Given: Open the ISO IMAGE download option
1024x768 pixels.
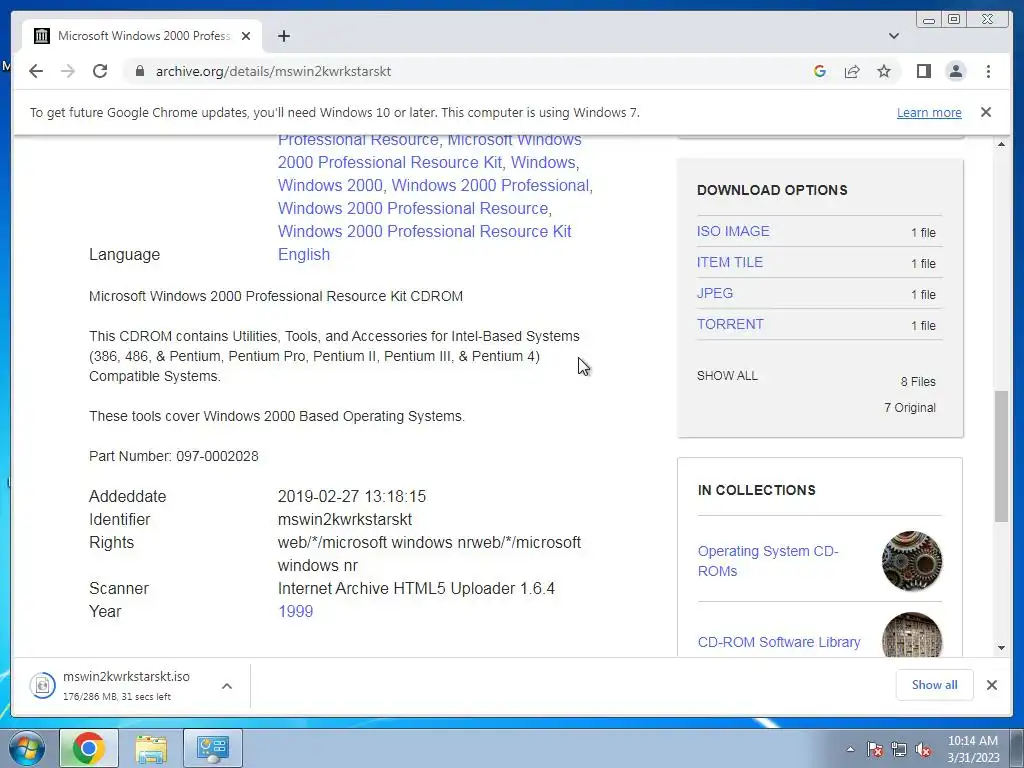Looking at the screenshot, I should (733, 231).
